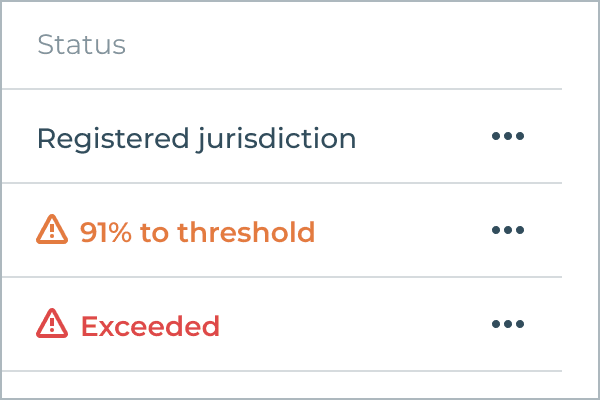
Task: Click the 91% to threshold status label
Action: pyautogui.click(x=197, y=232)
